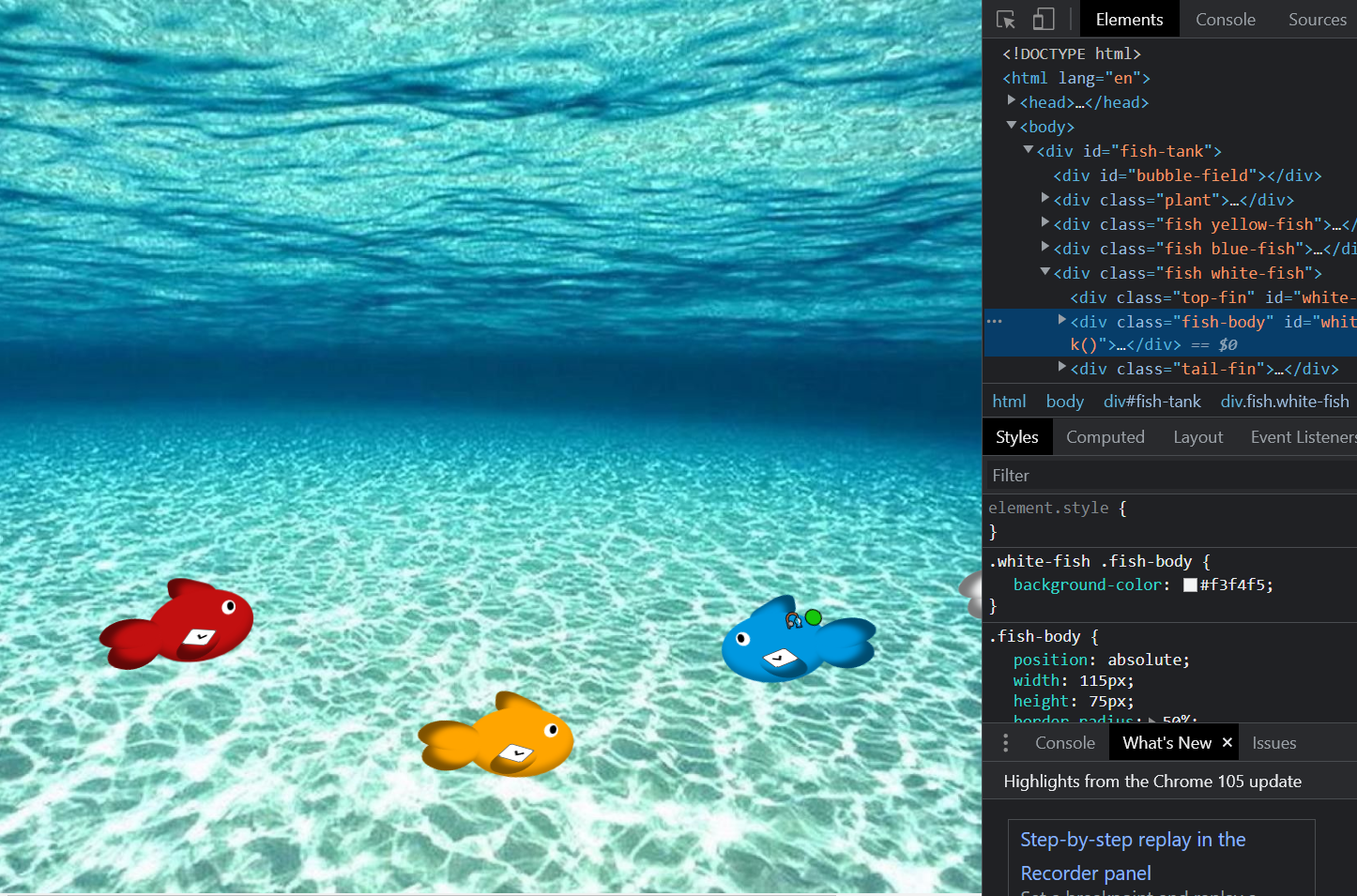This screenshot has width=1357, height=896.
Task: Switch to the Sources panel tab
Action: click(1317, 20)
